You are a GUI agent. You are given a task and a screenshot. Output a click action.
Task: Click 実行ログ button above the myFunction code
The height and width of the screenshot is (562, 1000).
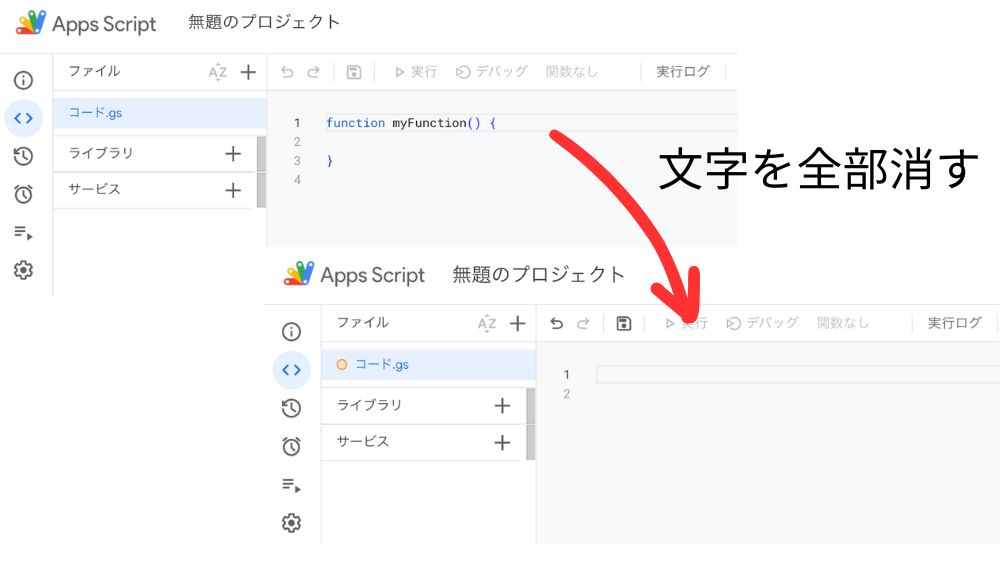(683, 72)
